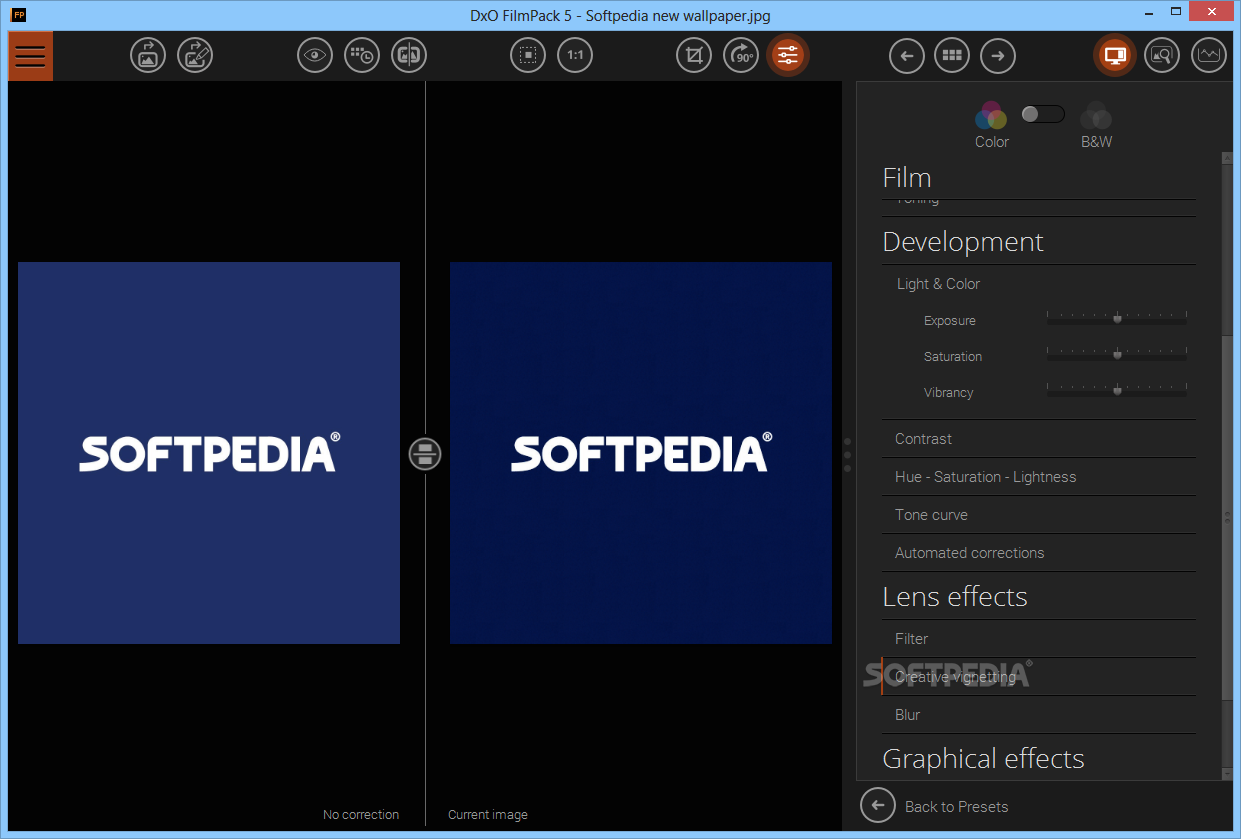The height and width of the screenshot is (839, 1241).
Task: Expand the Filter section
Action: [1039, 639]
